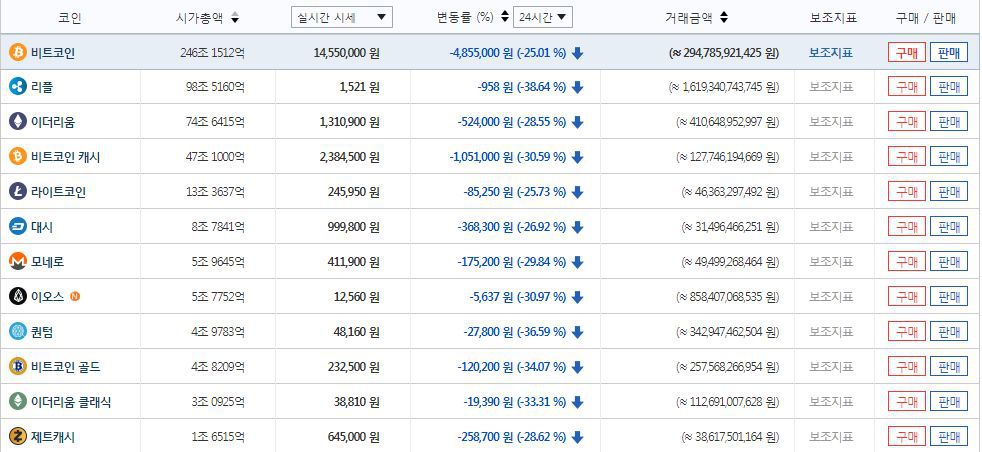This screenshot has width=982, height=452.
Task: Sort by 거래금액 using its sort arrows
Action: pos(724,18)
